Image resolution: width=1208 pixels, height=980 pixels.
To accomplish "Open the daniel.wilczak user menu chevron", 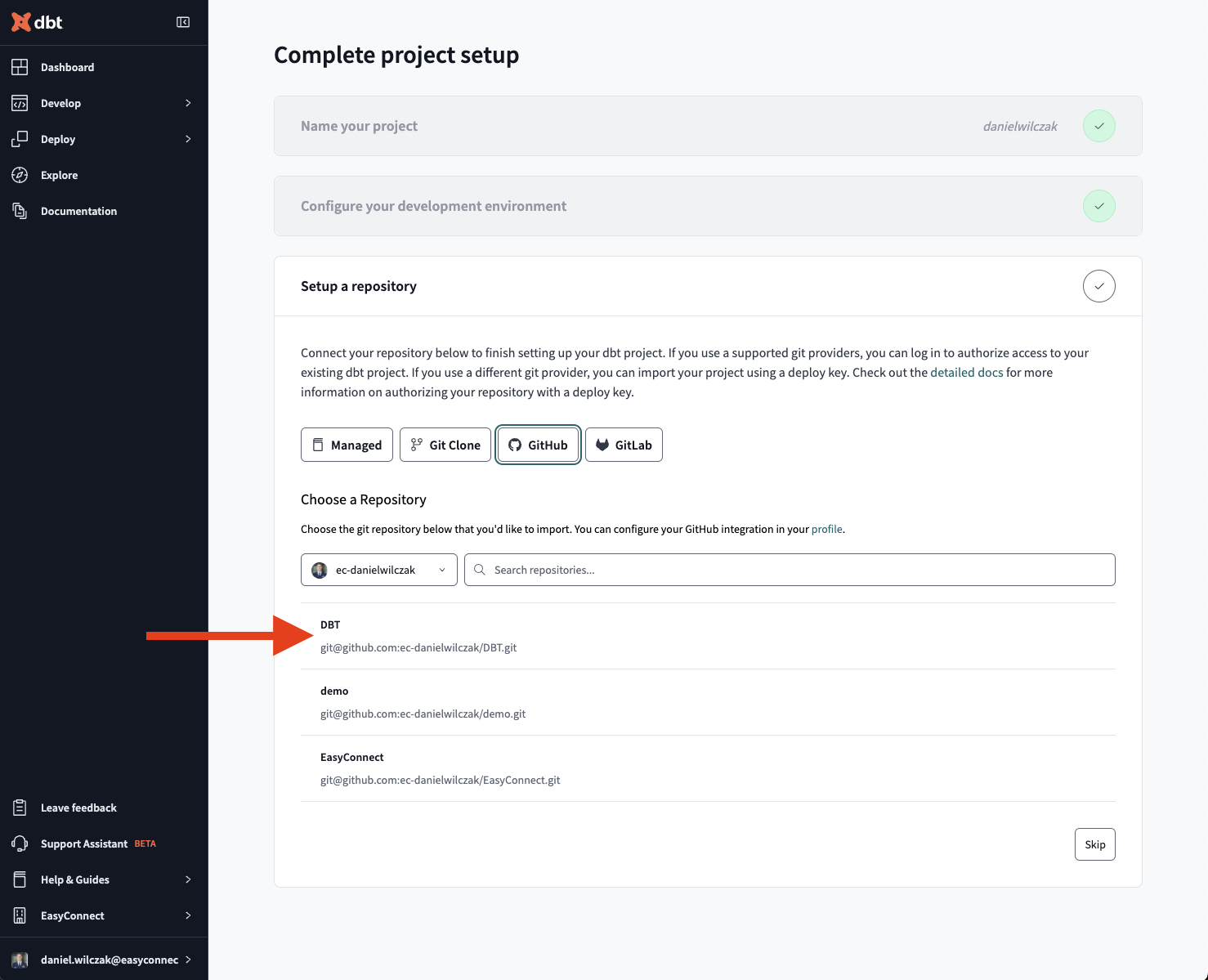I will pos(188,960).
